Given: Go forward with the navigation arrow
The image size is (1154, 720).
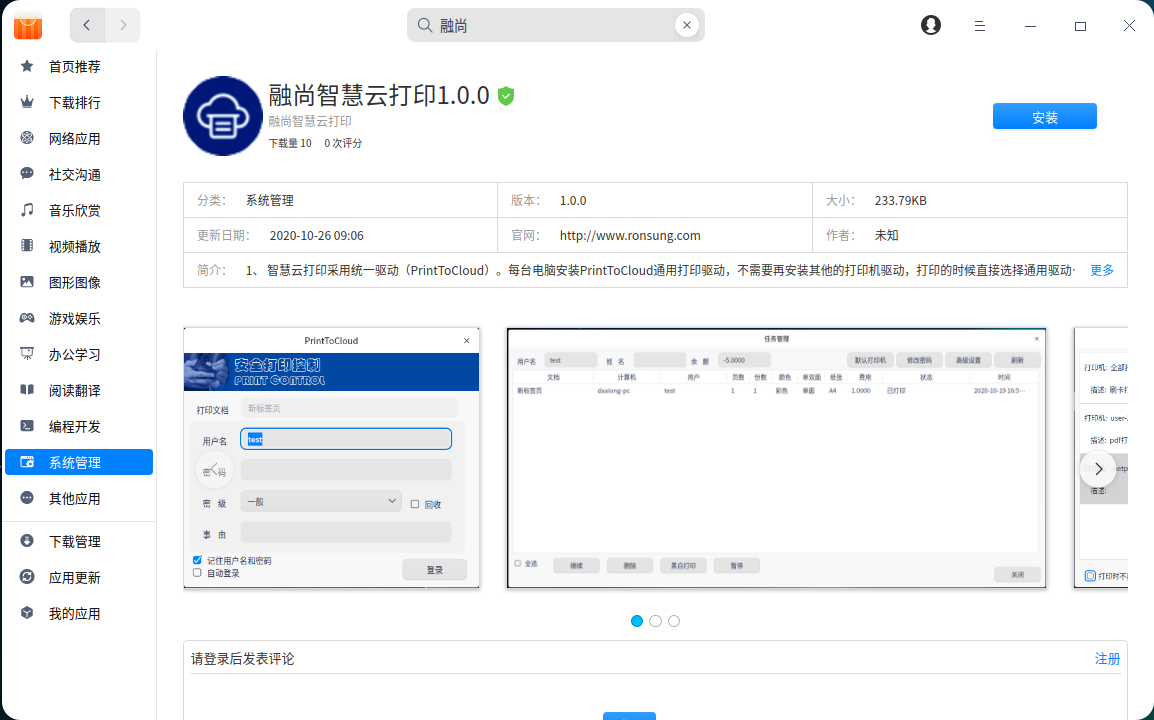Looking at the screenshot, I should click(123, 25).
